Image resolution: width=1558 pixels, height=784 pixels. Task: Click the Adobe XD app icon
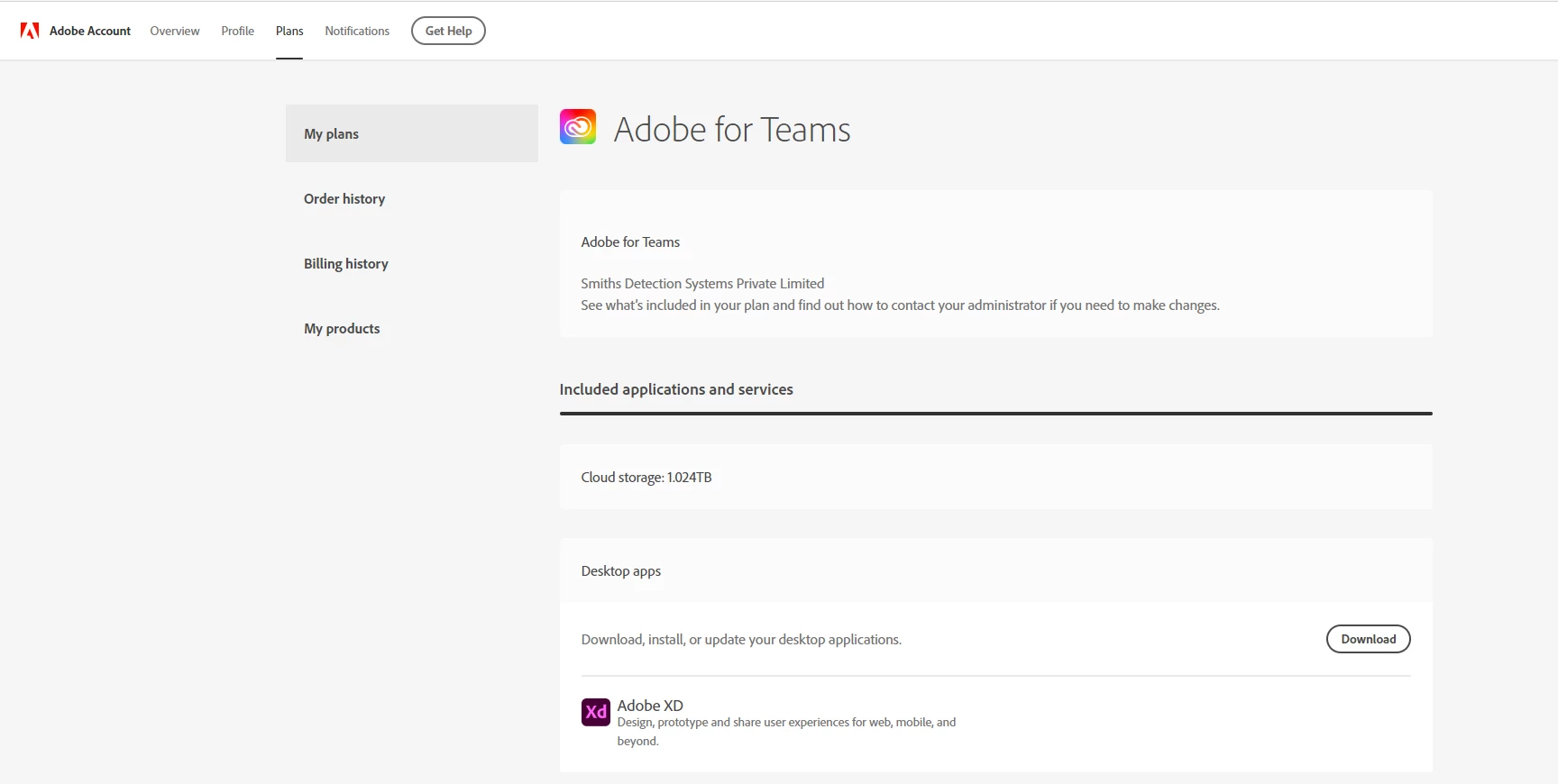(595, 712)
